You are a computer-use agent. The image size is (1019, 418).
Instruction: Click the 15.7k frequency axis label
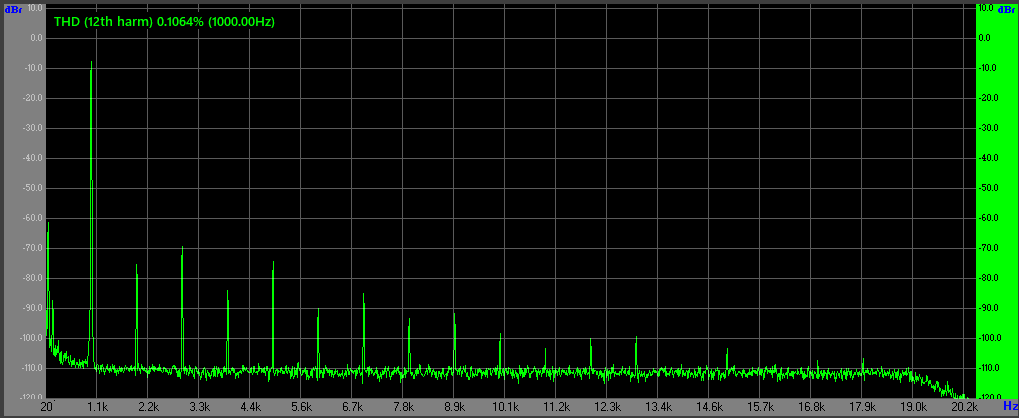pos(760,407)
